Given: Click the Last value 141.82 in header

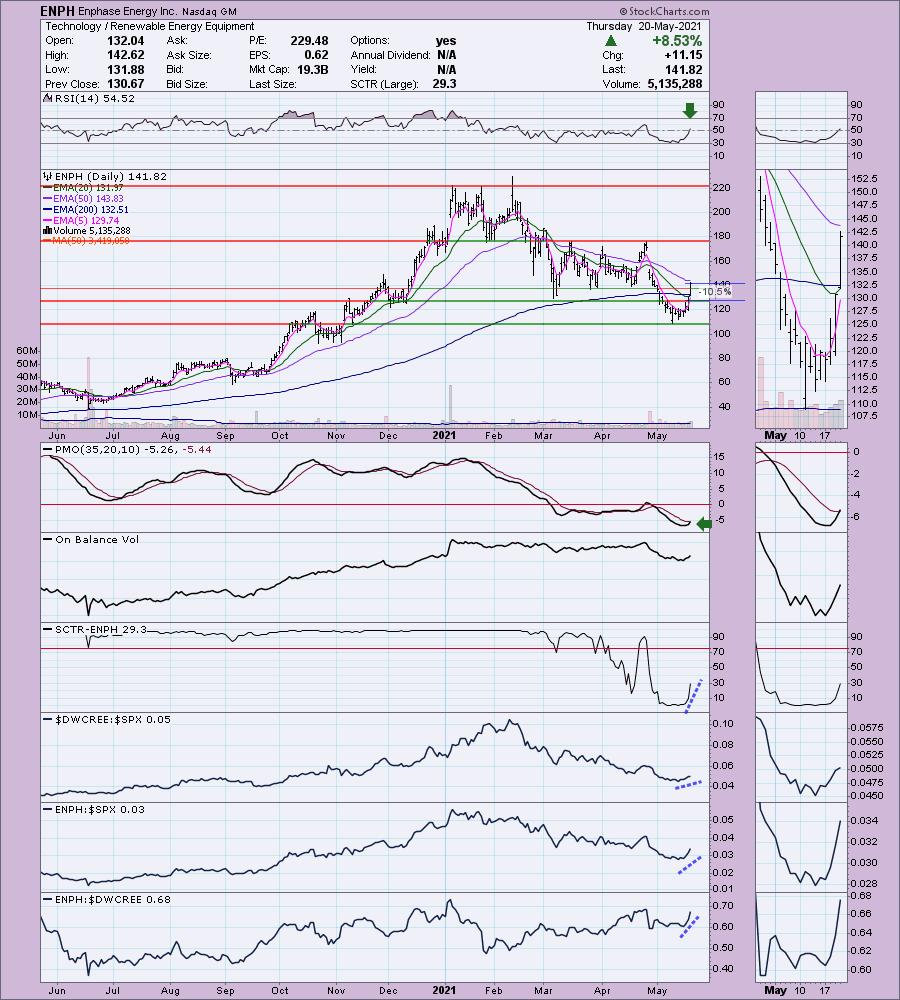Looking at the screenshot, I should click(683, 70).
